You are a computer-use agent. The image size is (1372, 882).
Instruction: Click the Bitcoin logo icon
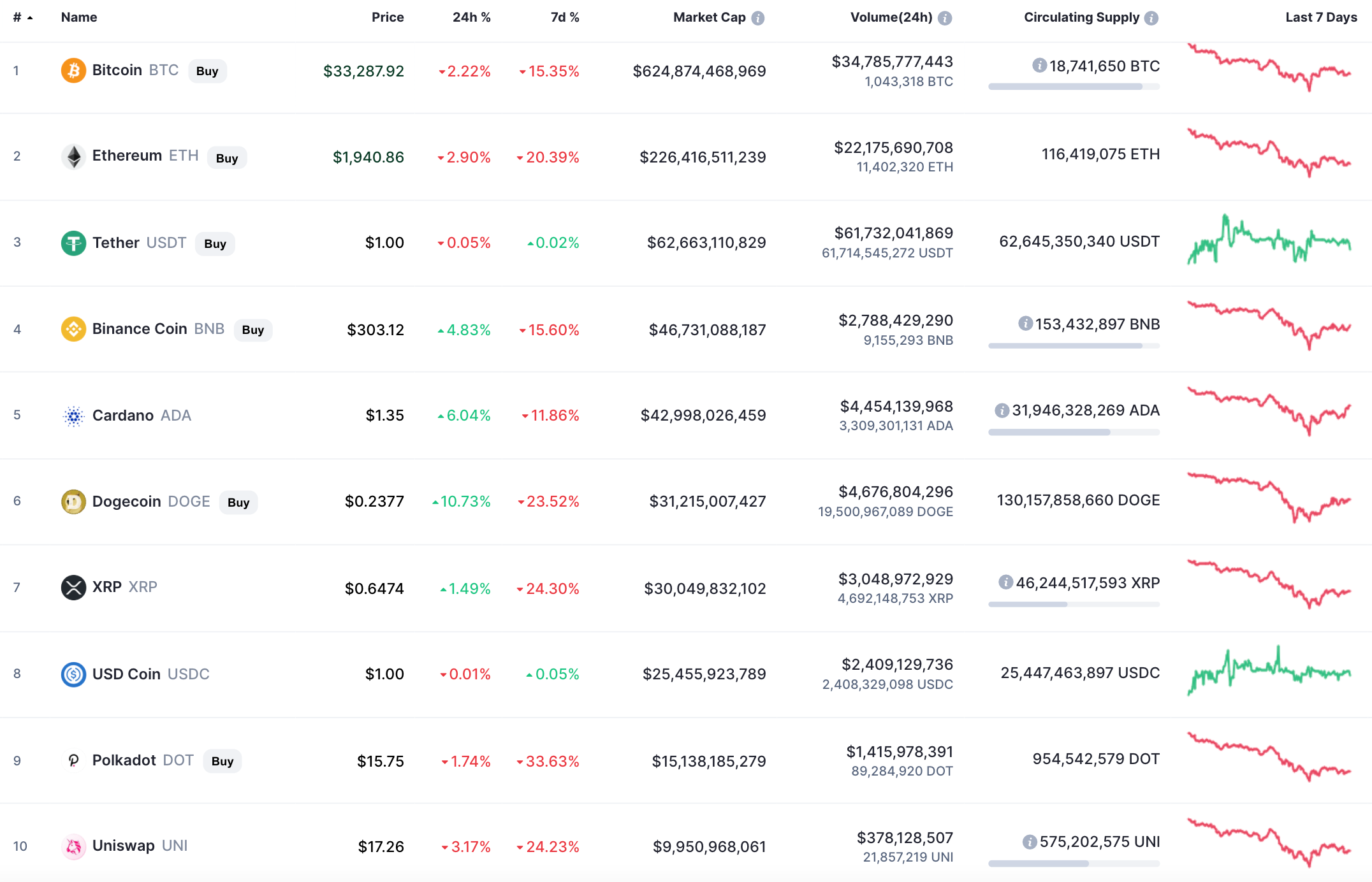[73, 70]
